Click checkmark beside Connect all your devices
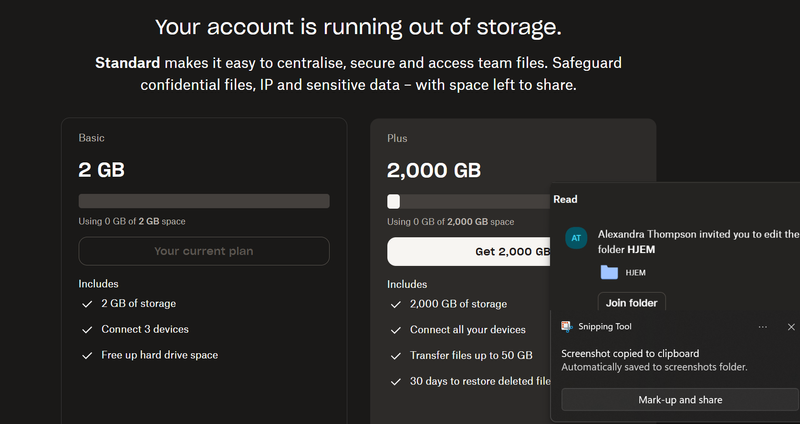Viewport: 800px width, 424px height. (396, 330)
